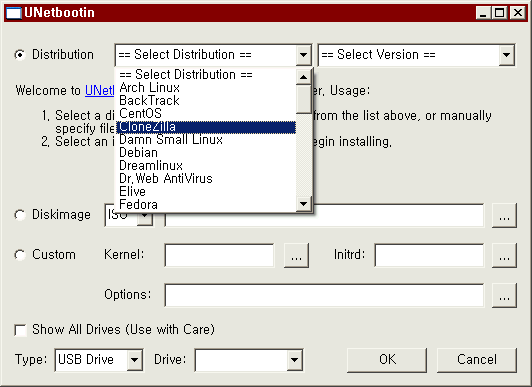
Task: Click the Options input field
Action: pyautogui.click(x=324, y=295)
